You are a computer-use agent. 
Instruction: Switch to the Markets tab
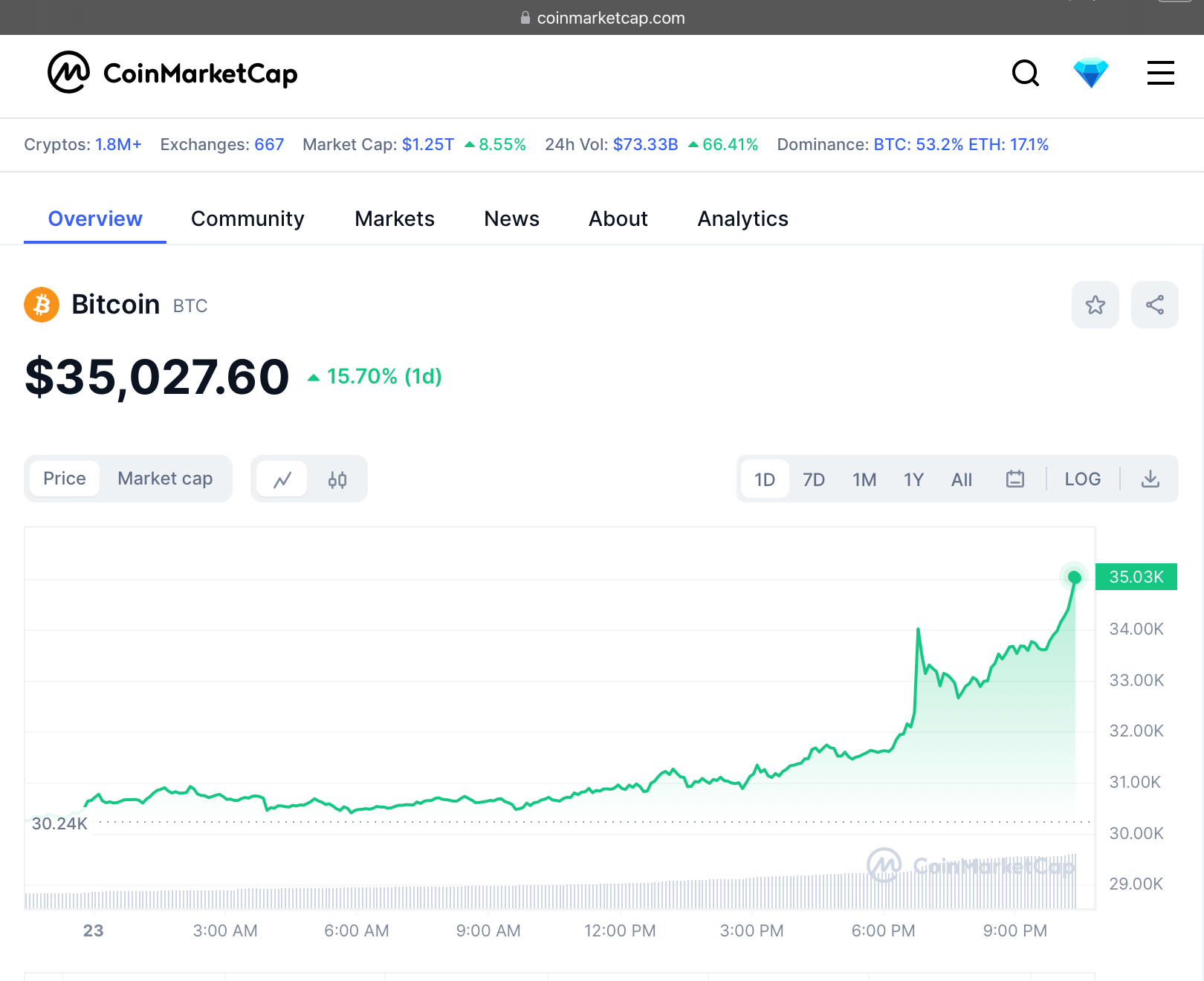tap(395, 218)
